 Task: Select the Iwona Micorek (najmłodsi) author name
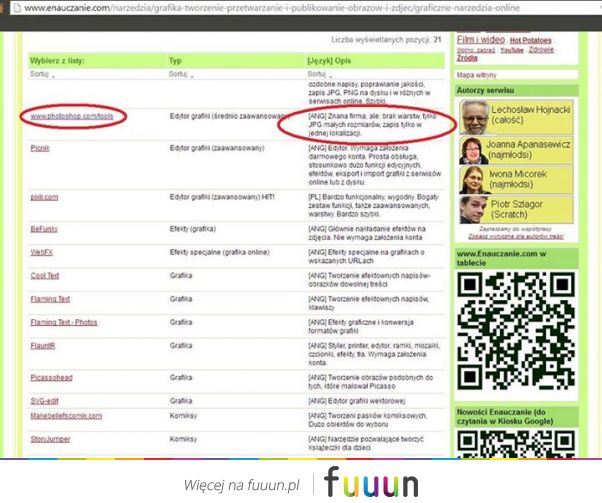point(518,179)
